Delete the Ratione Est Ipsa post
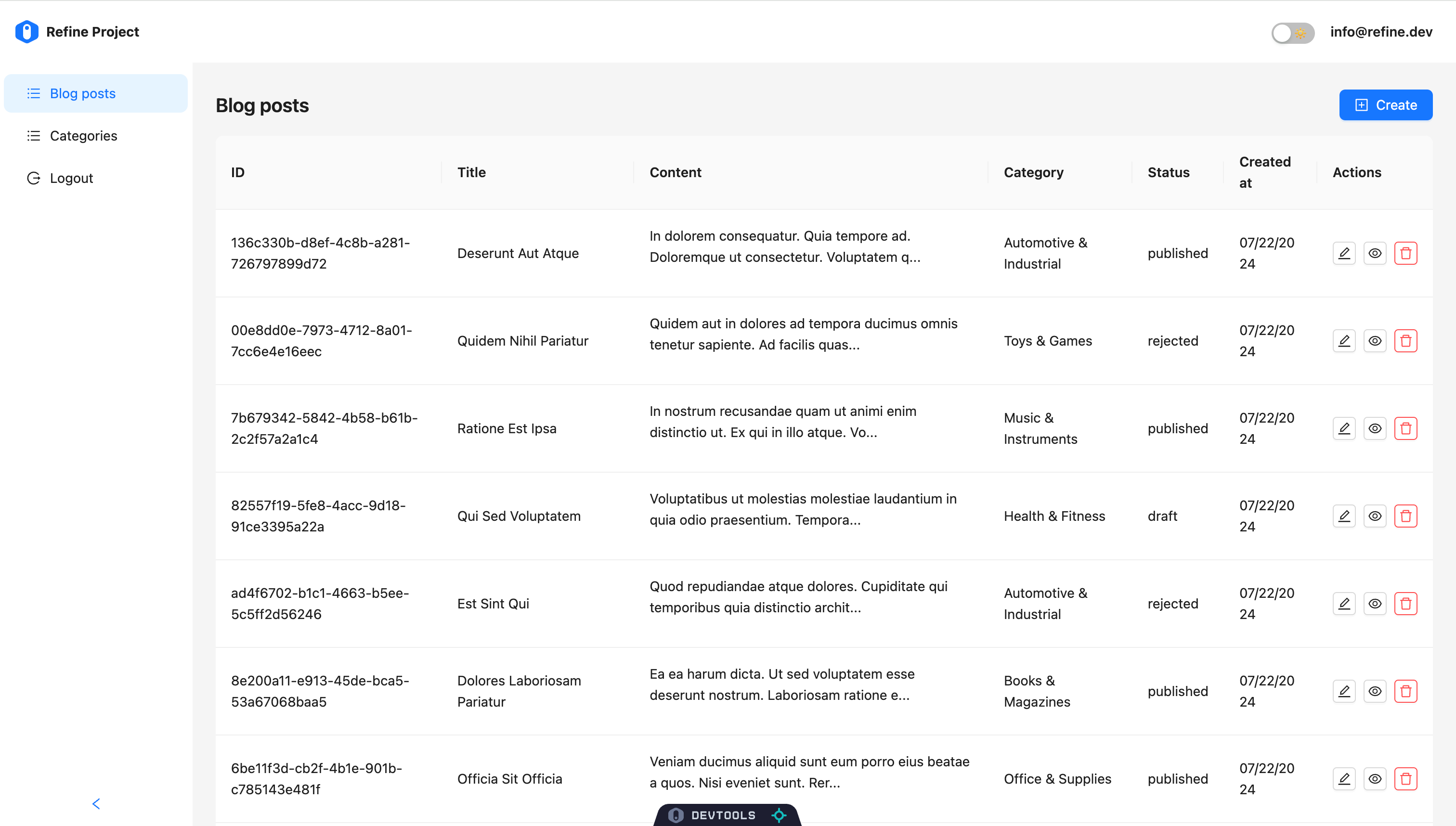Screen dimensions: 1456x826 1405,428
